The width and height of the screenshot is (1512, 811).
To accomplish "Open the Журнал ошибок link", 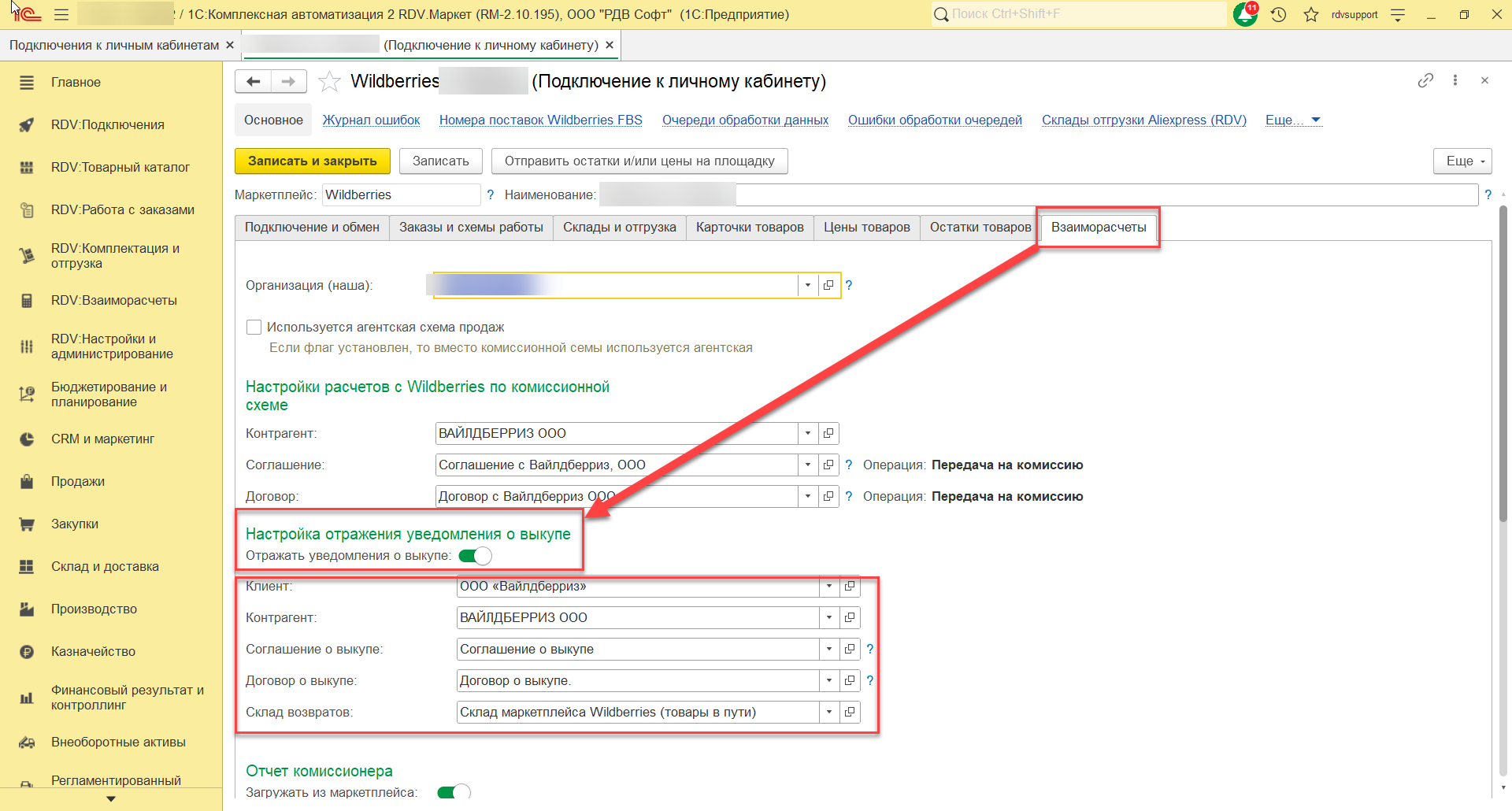I will [371, 120].
